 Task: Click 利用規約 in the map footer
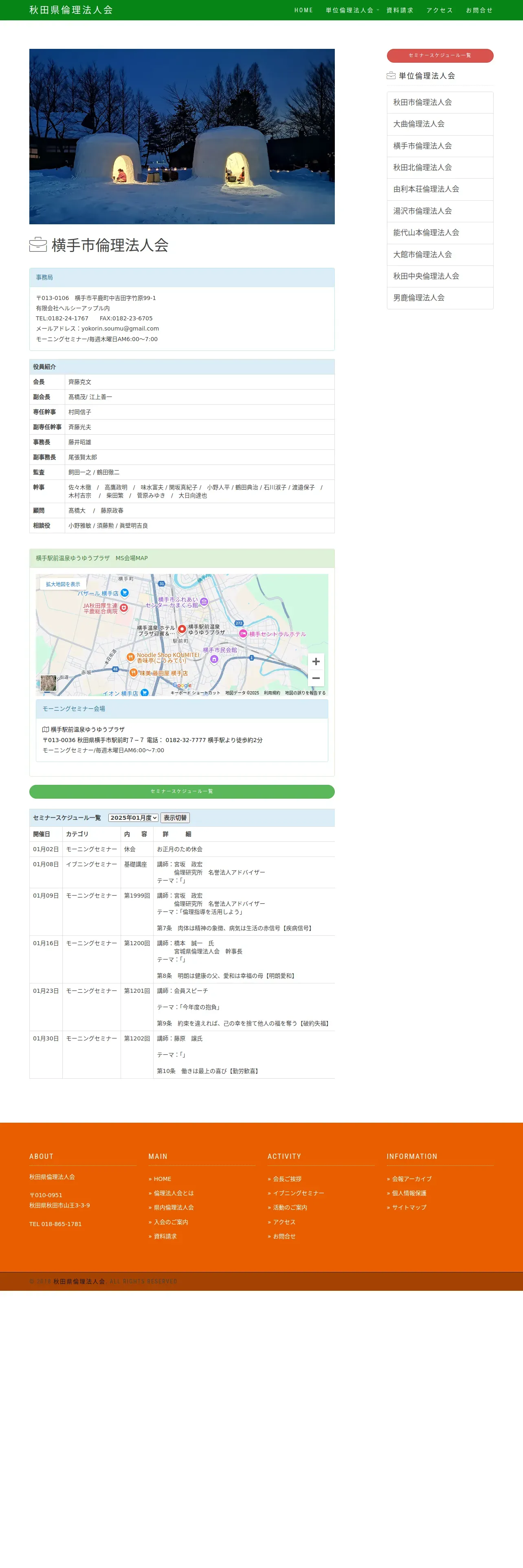click(x=272, y=693)
